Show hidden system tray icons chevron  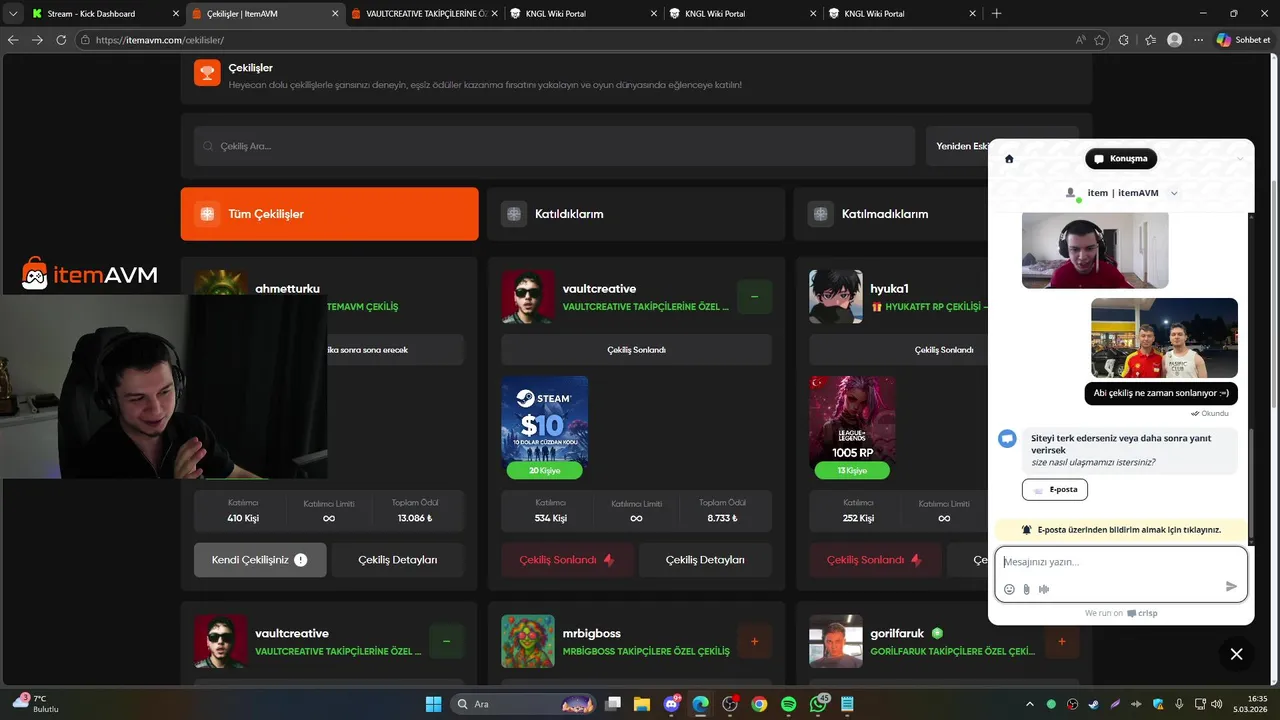tap(1030, 704)
